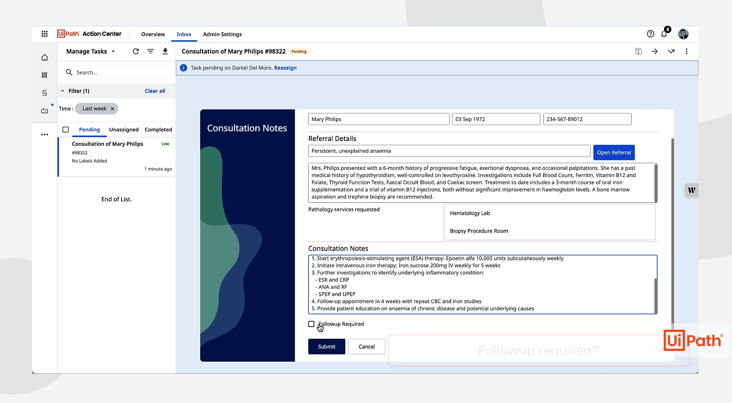
Task: Open the robot icon in left sidebar
Action: coord(44,111)
